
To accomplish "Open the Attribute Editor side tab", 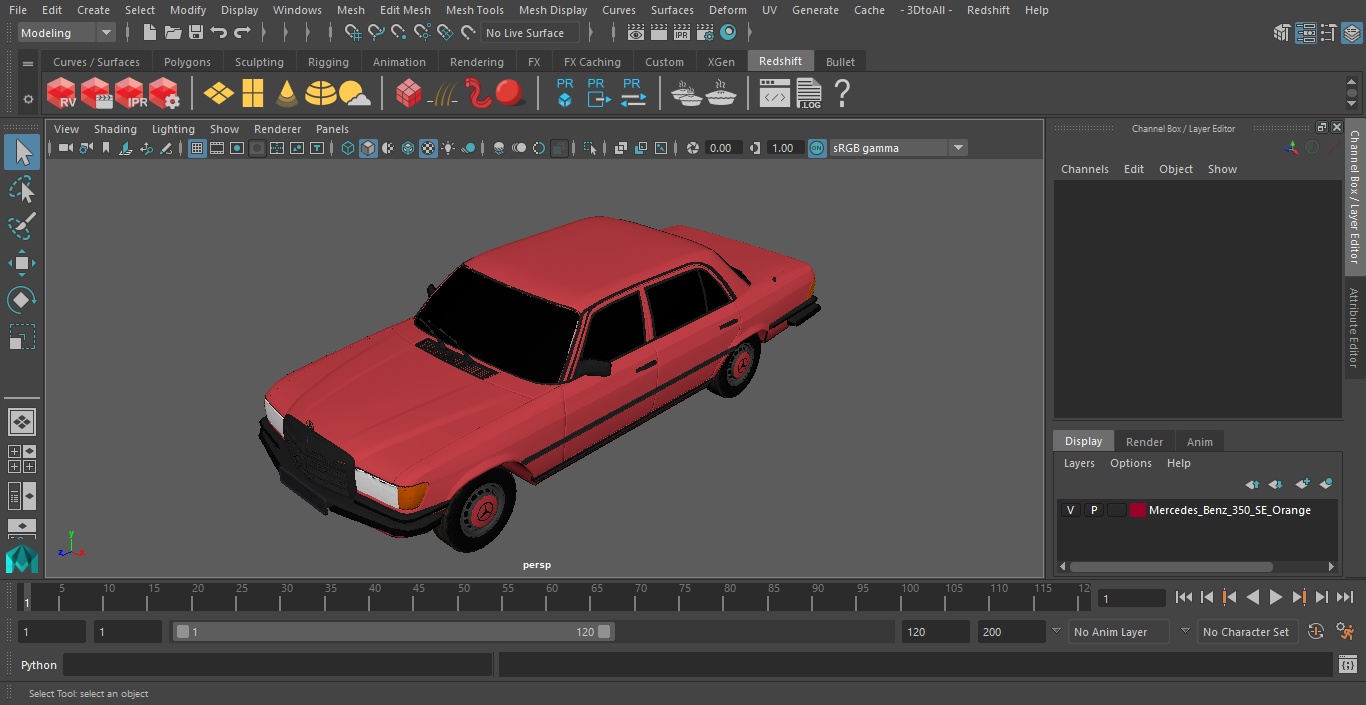I will (x=1354, y=328).
